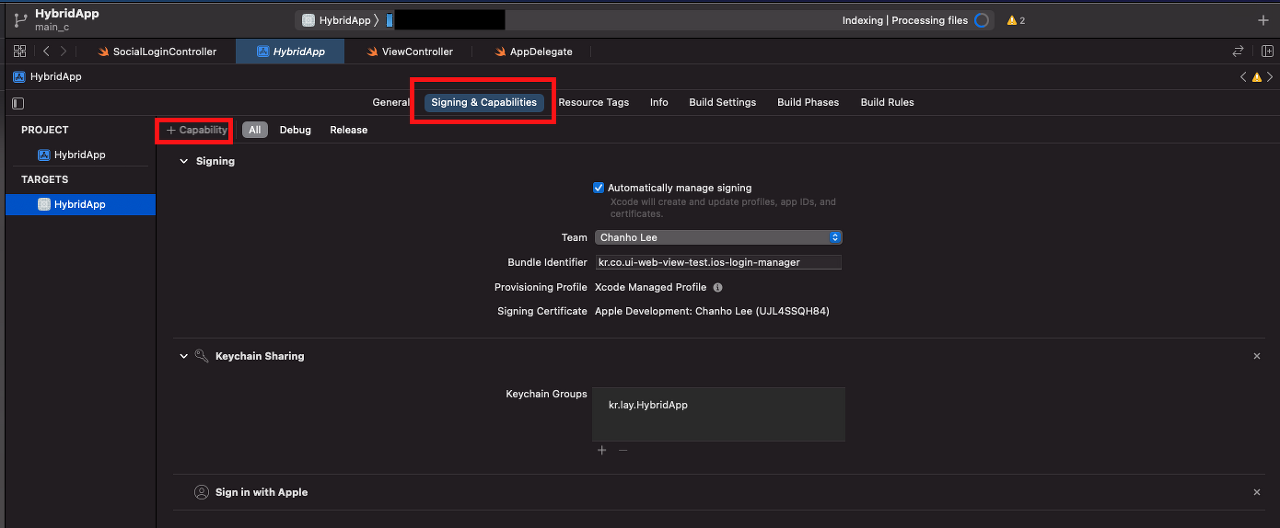Open the related items grid menu
Screen dimensions: 1280x528
point(20,51)
